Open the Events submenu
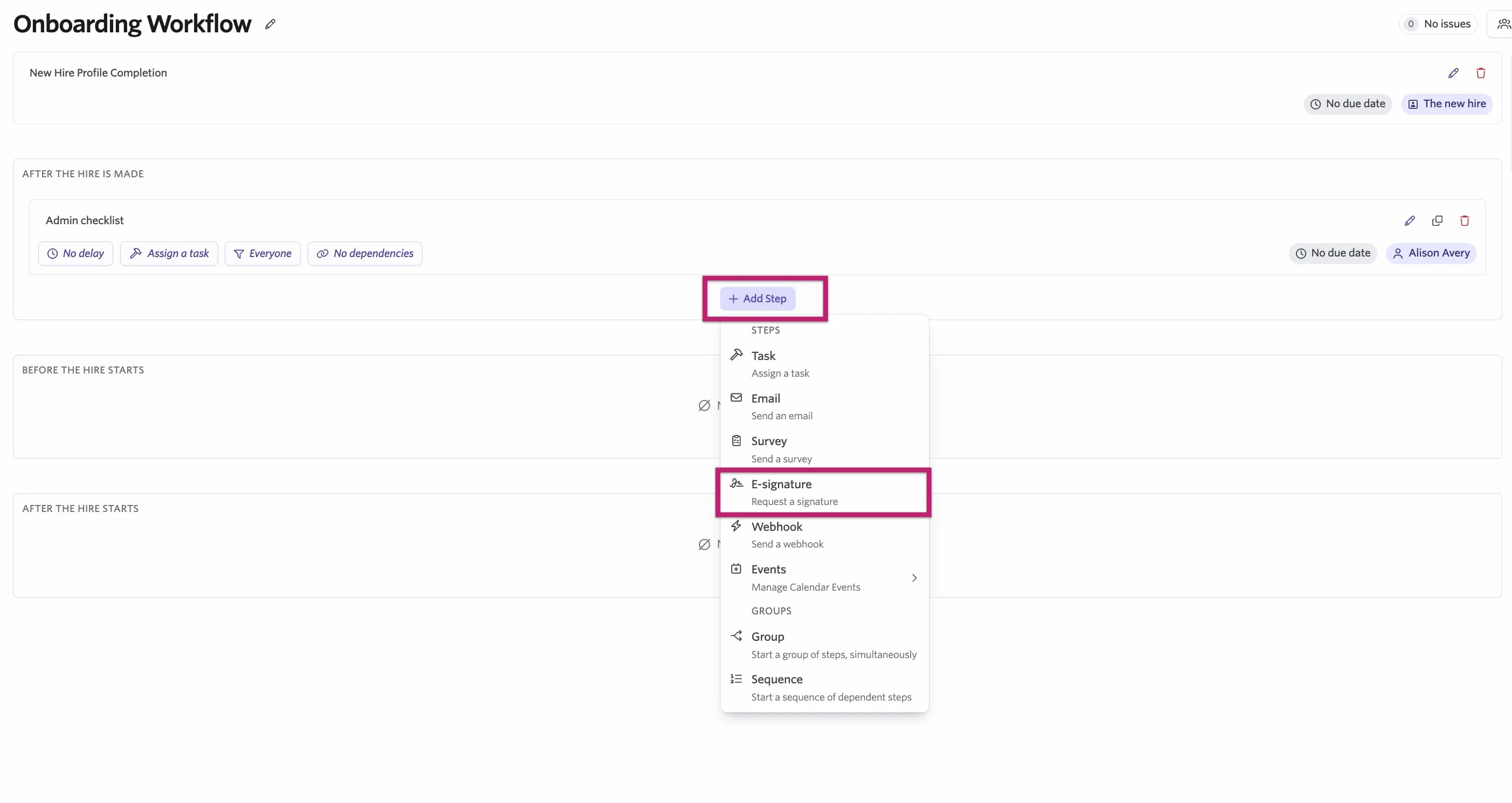The image size is (1512, 803). click(x=824, y=578)
